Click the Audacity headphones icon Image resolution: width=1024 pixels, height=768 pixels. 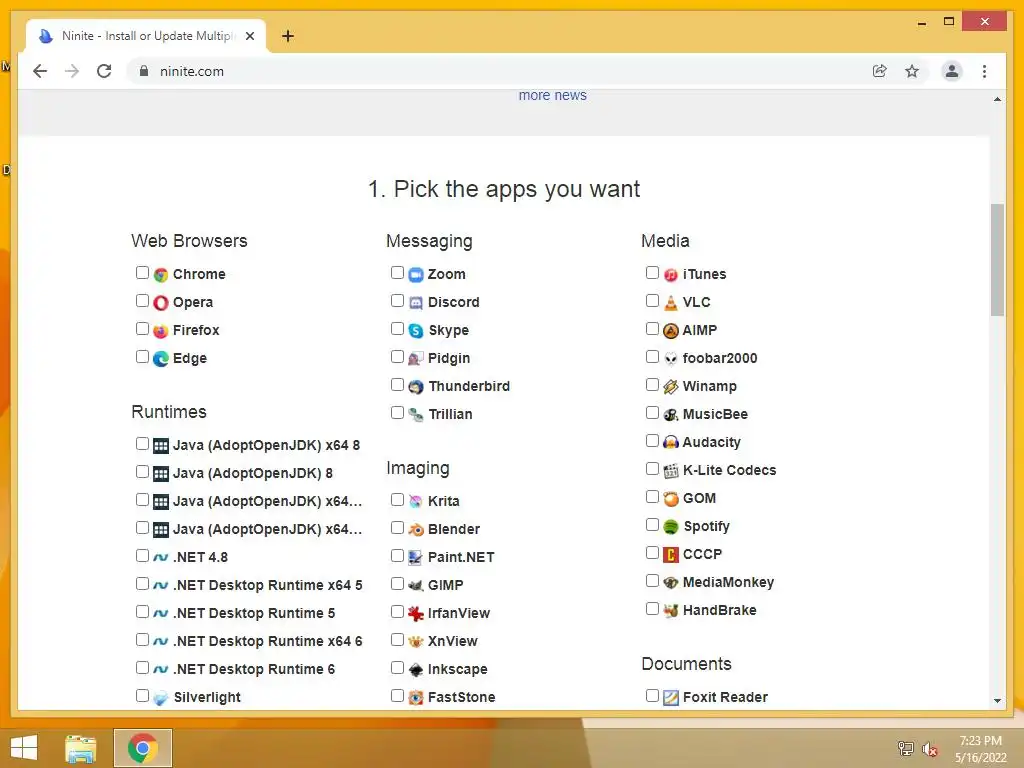point(671,443)
